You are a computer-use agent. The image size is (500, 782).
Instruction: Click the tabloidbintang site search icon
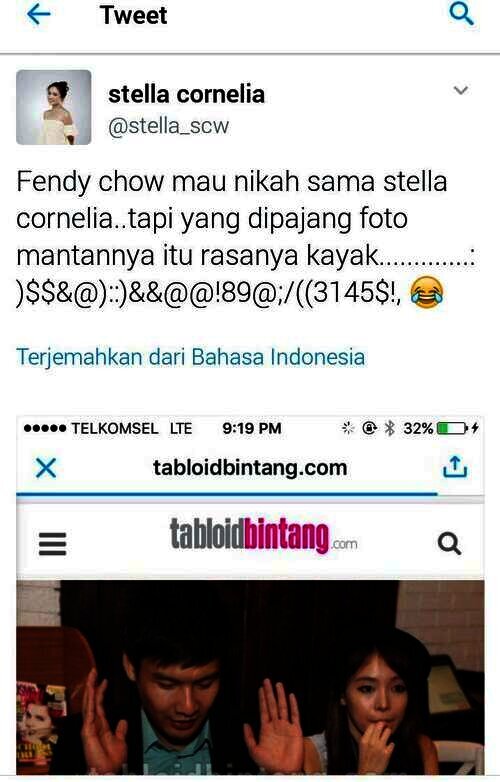tap(449, 544)
